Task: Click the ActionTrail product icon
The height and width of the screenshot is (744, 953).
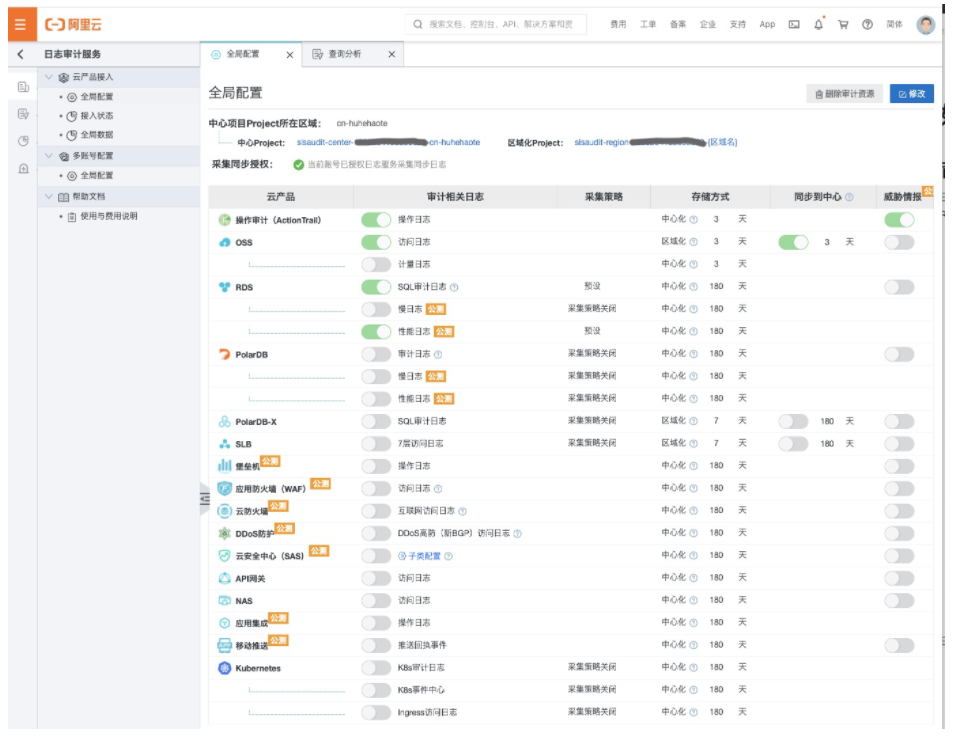Action: click(224, 220)
